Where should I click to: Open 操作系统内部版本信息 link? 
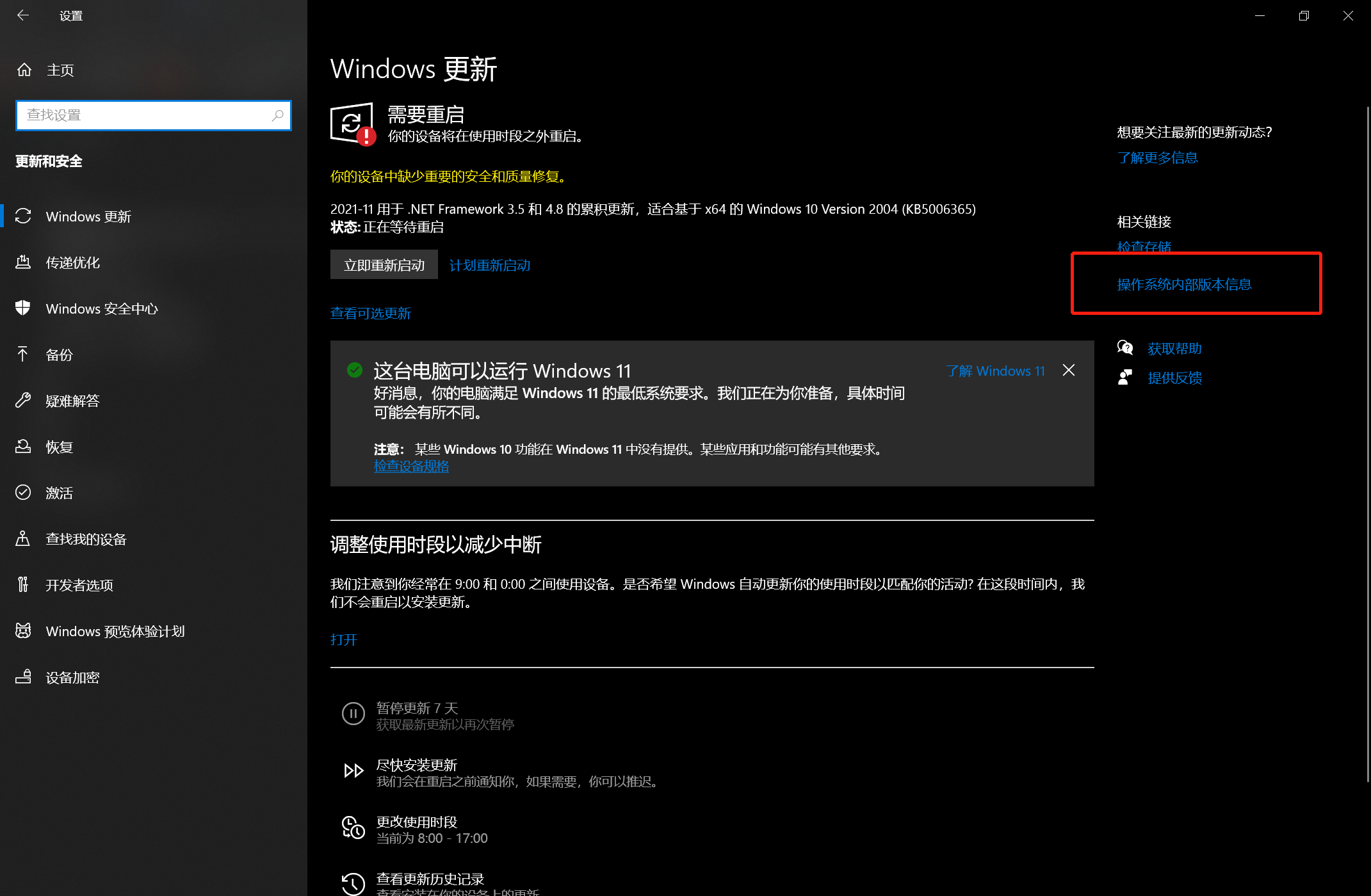(x=1184, y=284)
